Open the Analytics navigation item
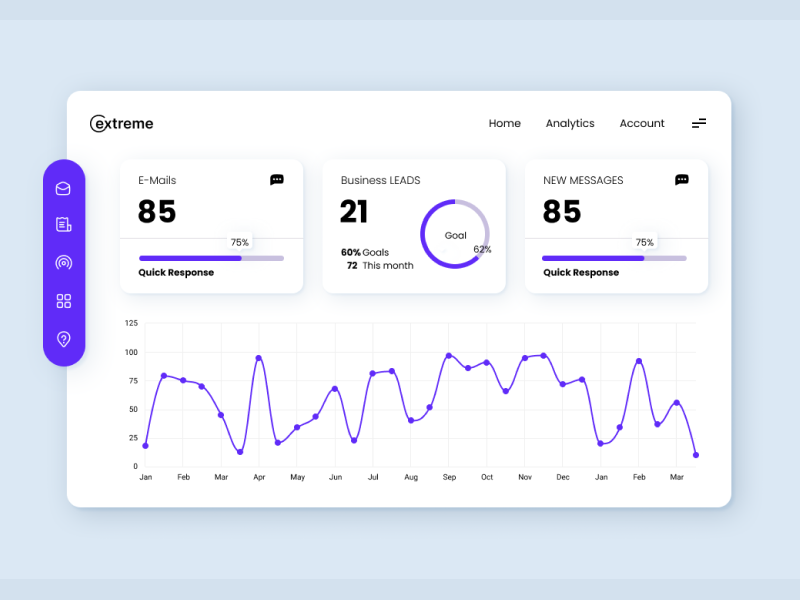Image resolution: width=800 pixels, height=600 pixels. [570, 123]
